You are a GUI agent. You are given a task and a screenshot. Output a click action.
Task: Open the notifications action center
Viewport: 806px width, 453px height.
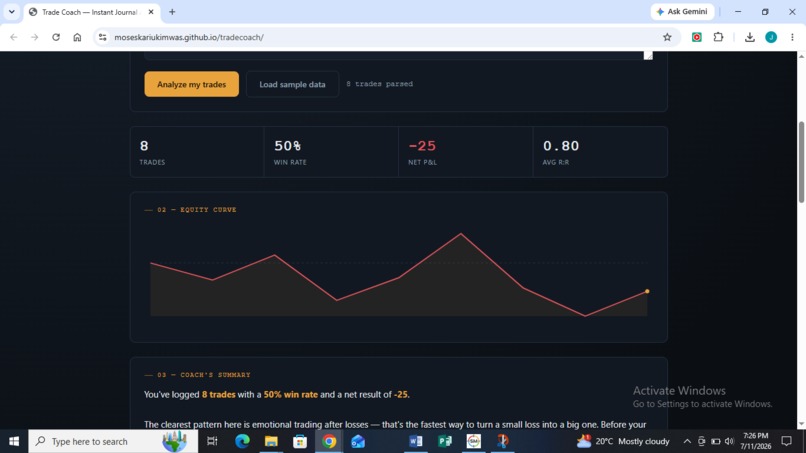(786, 441)
